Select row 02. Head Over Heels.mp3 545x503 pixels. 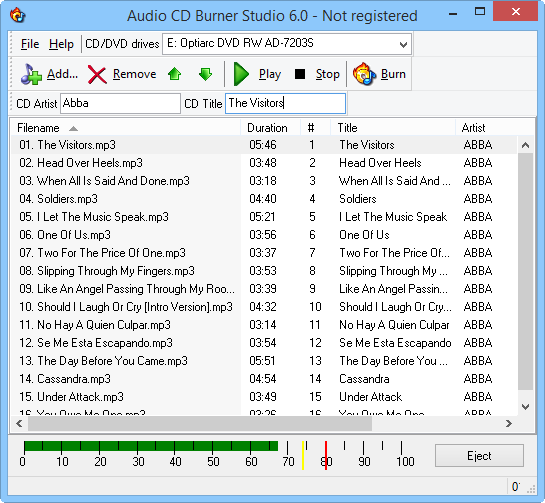(x=264, y=163)
